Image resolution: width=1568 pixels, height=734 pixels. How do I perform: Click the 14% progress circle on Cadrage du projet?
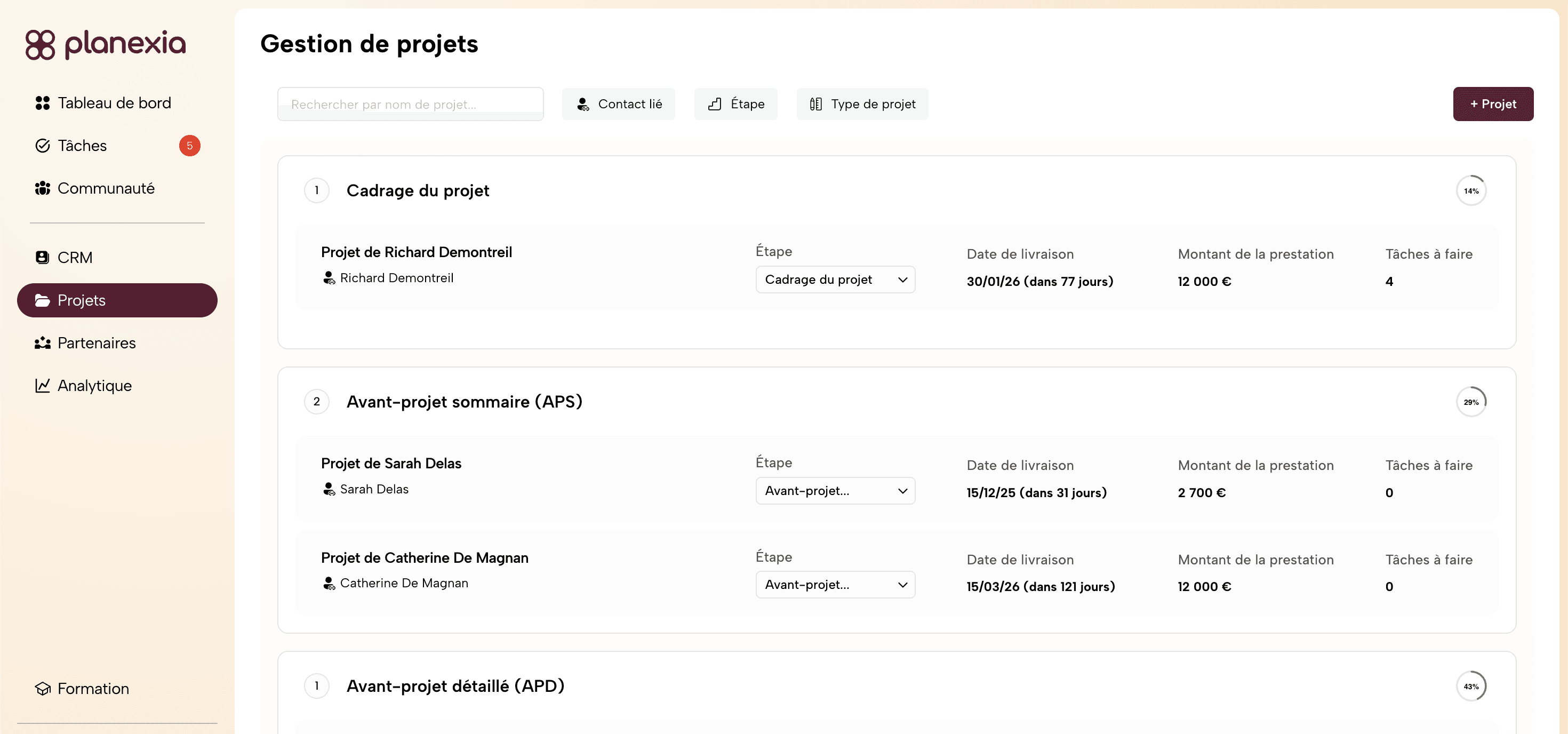(1472, 190)
